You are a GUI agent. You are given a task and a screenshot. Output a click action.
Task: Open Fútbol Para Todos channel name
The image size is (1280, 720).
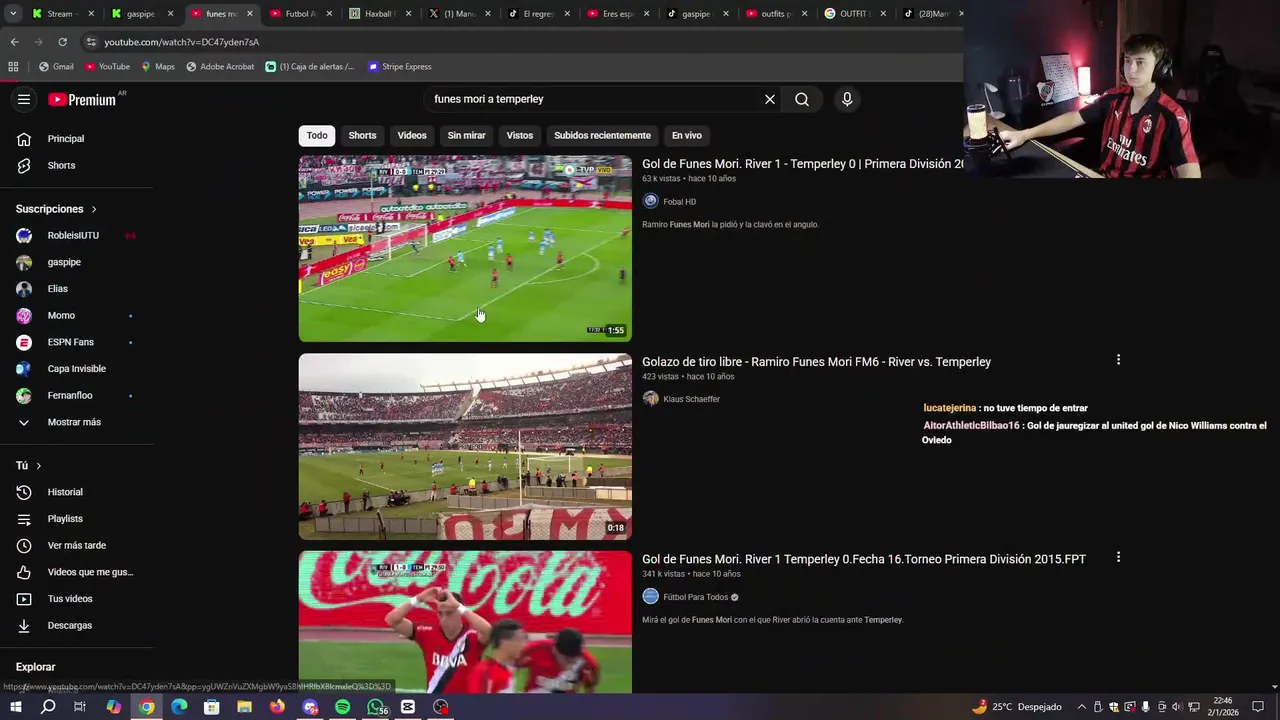[696, 597]
